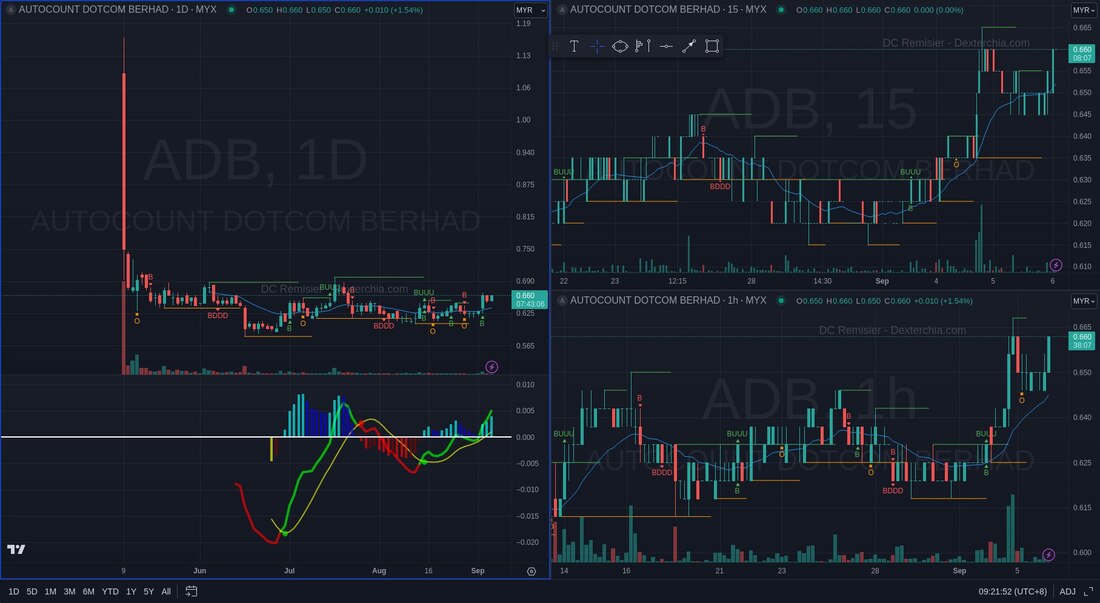Select the arrow trend line tool
Viewport: 1100px width, 603px height.
pyautogui.click(x=689, y=46)
